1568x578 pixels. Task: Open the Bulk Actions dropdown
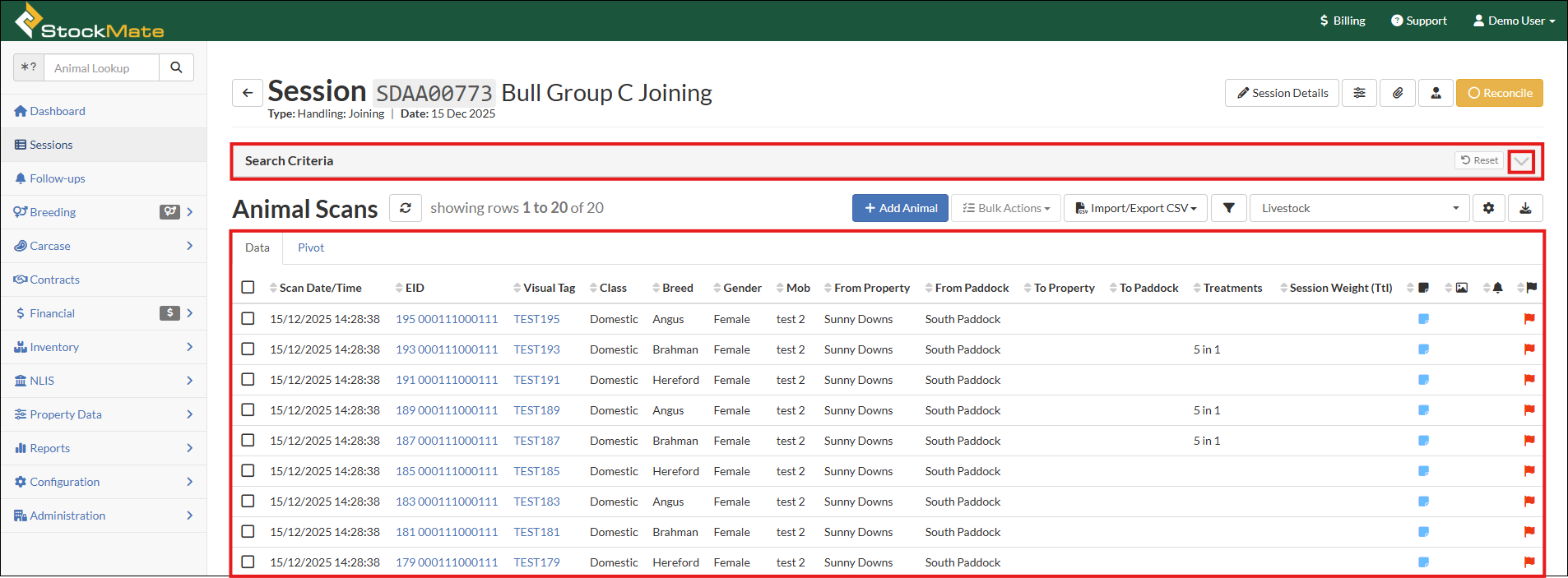click(1006, 208)
